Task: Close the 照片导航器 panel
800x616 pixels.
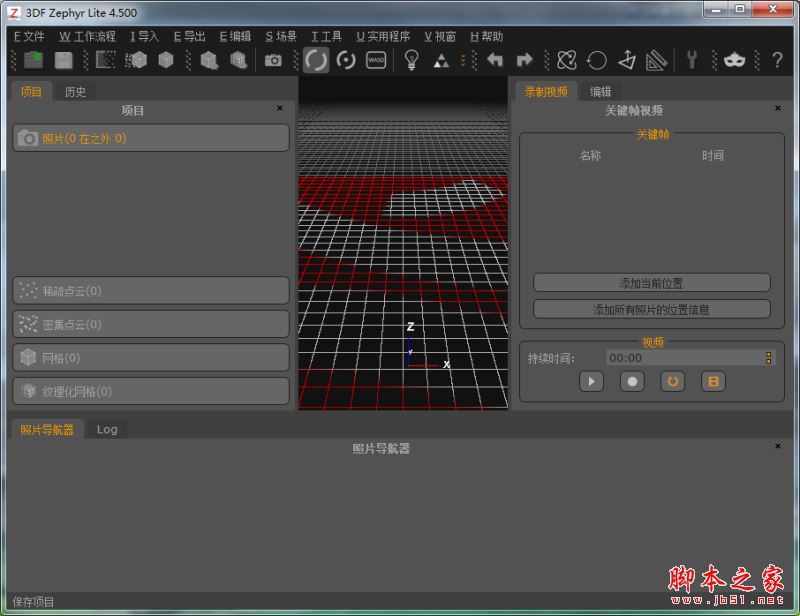Action: coord(778,446)
